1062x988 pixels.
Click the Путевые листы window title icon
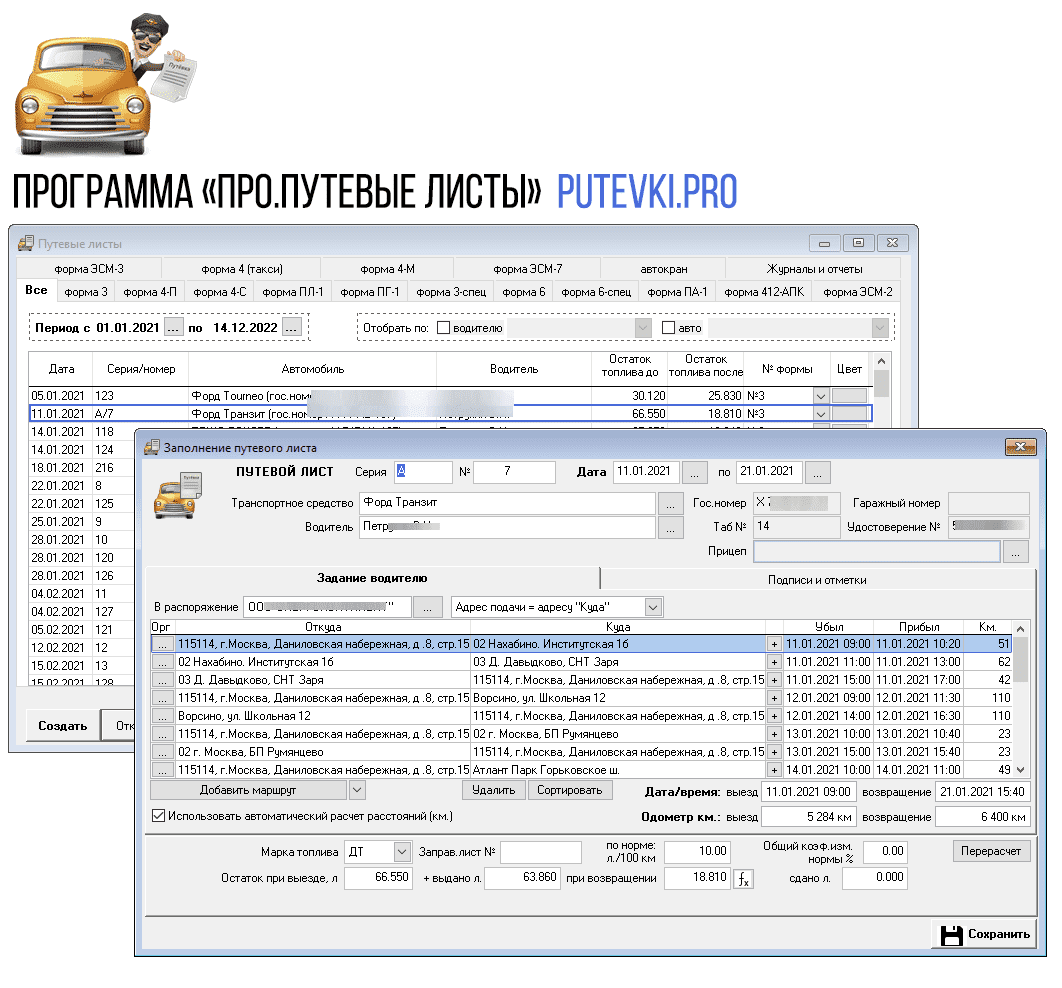click(26, 243)
